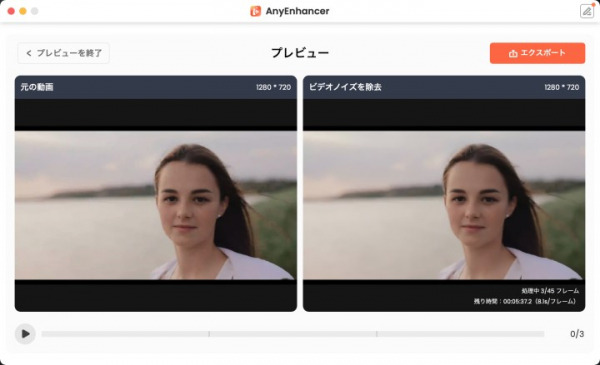This screenshot has width=600, height=365.
Task: Click the 残り時間 remaining time text
Action: tap(525, 301)
